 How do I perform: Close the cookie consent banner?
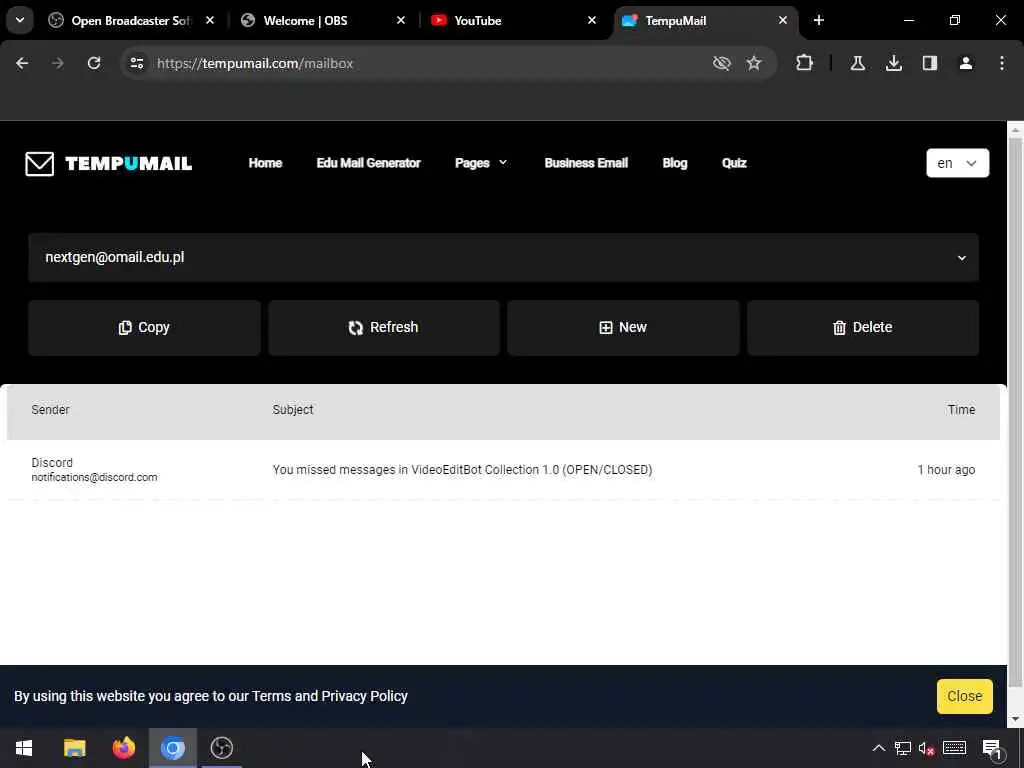tap(965, 696)
